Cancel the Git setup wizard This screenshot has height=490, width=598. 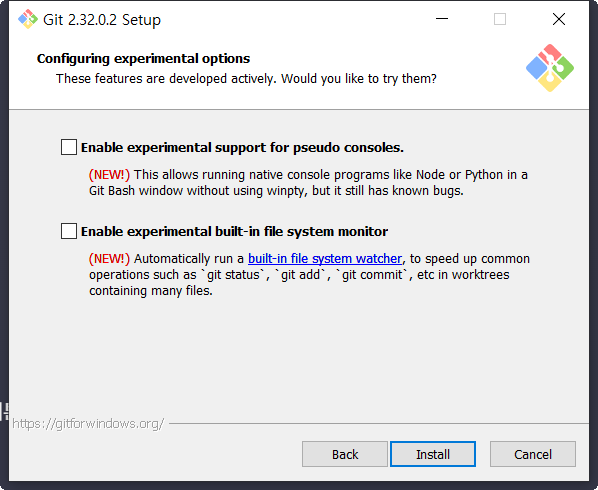click(x=533, y=454)
